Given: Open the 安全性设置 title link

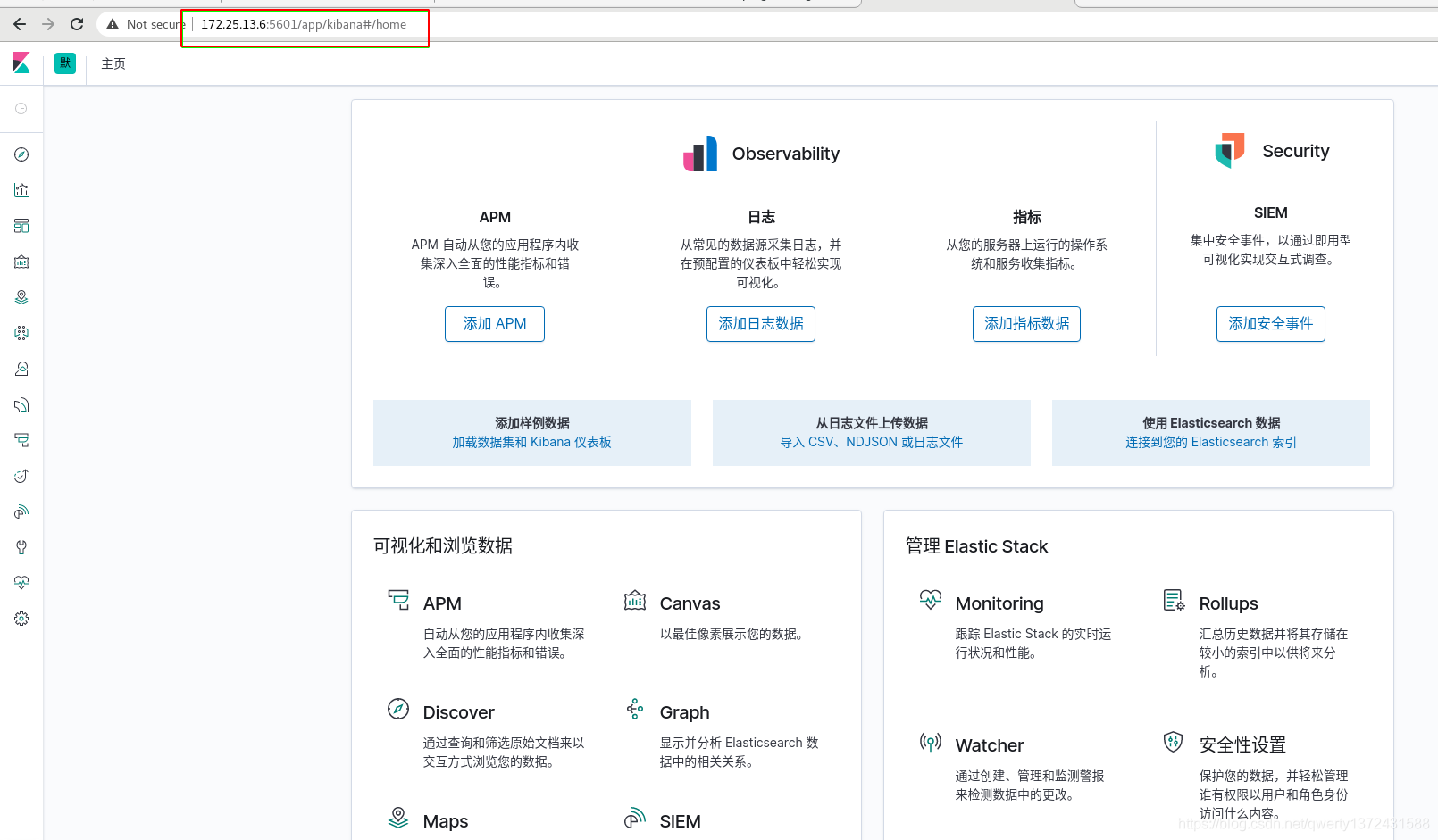Looking at the screenshot, I should click(1242, 744).
